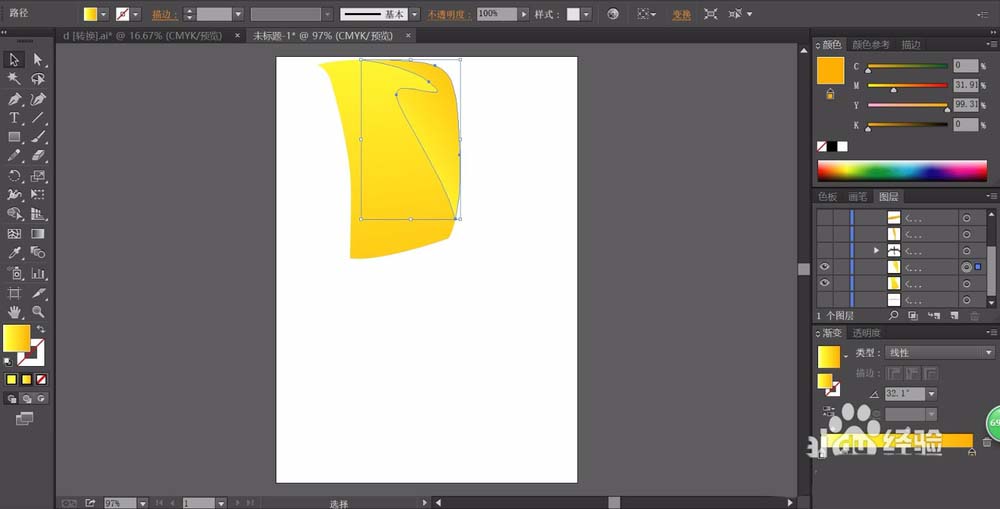This screenshot has width=1000, height=509.
Task: Hide the selected layer's eye icon
Action: (x=825, y=267)
